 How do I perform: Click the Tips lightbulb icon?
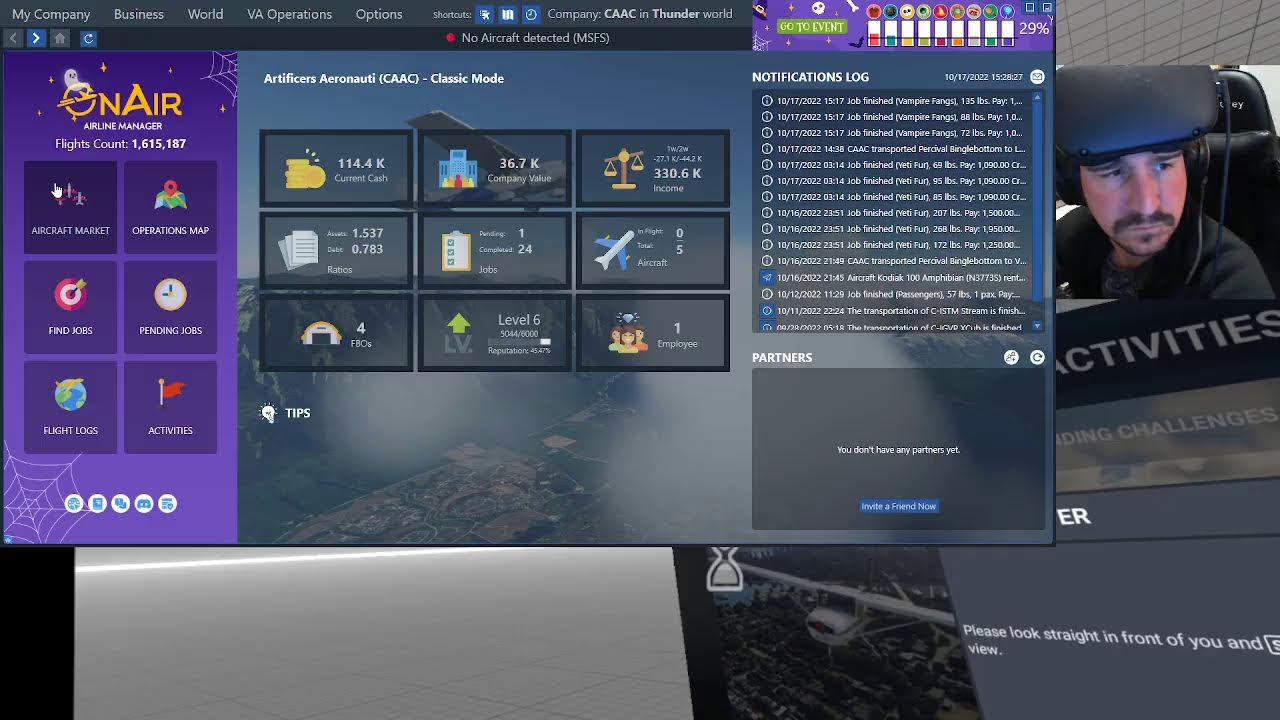(268, 413)
